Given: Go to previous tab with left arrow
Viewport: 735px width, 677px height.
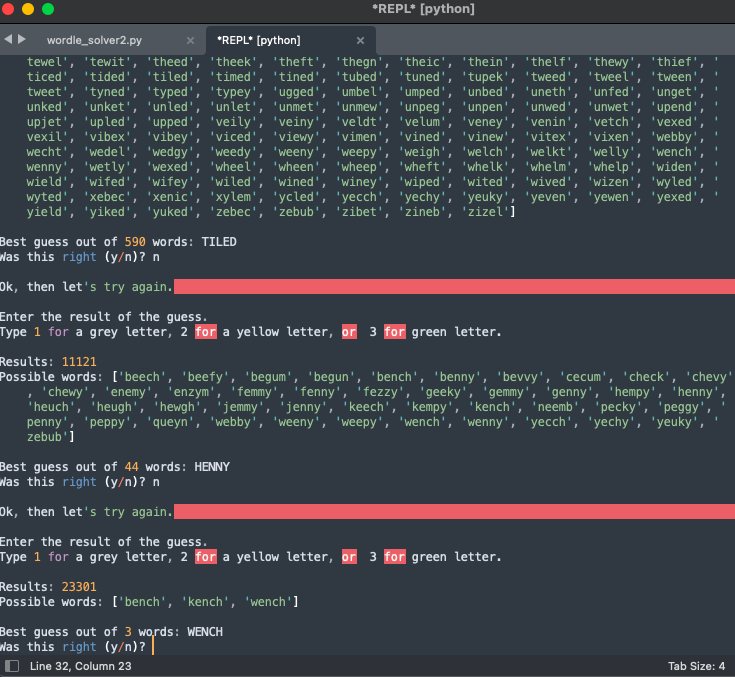Looking at the screenshot, I should pyautogui.click(x=8, y=40).
